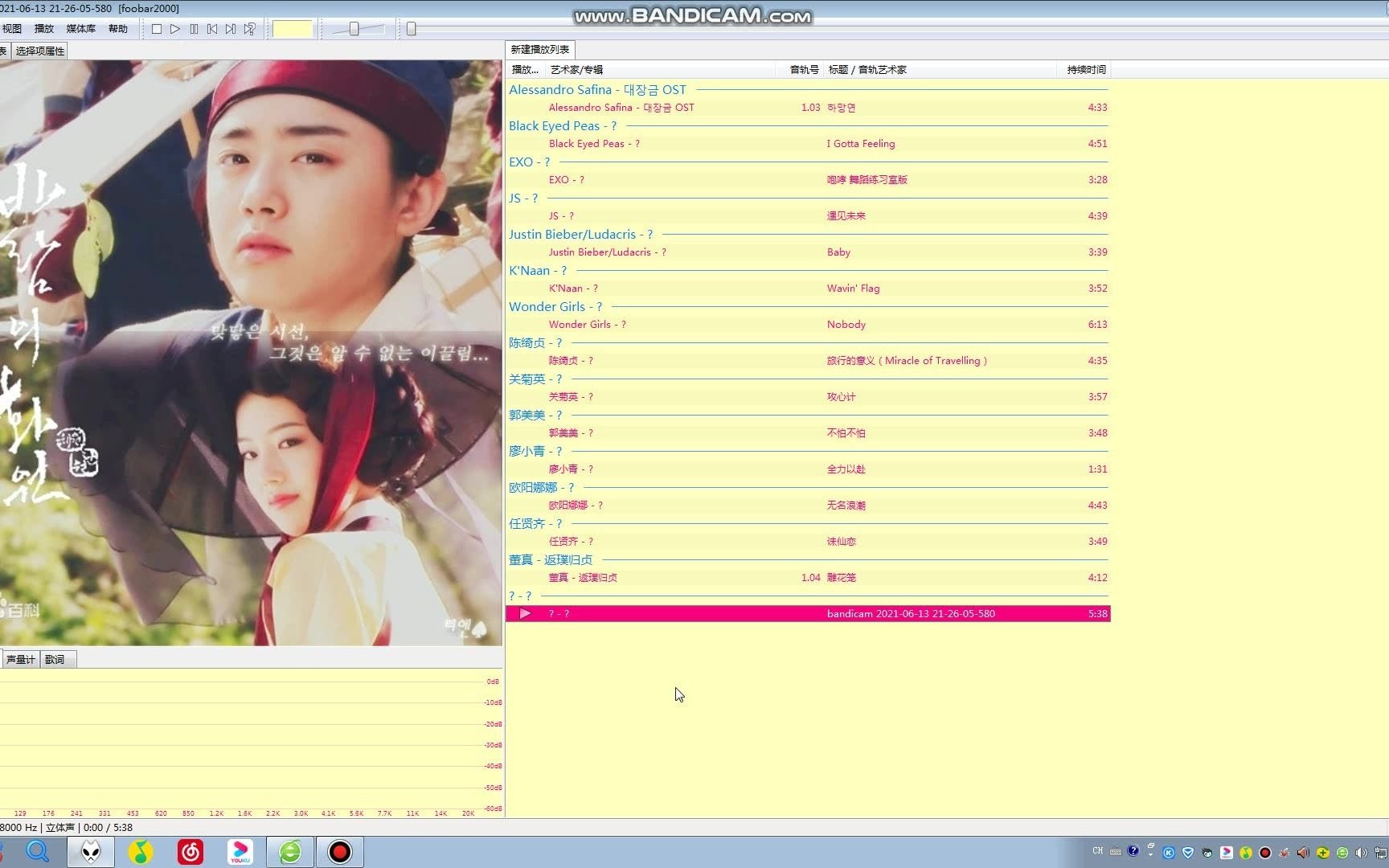The image size is (1389, 868).
Task: Select the track titled '无名浪潮'
Action: 808,506
